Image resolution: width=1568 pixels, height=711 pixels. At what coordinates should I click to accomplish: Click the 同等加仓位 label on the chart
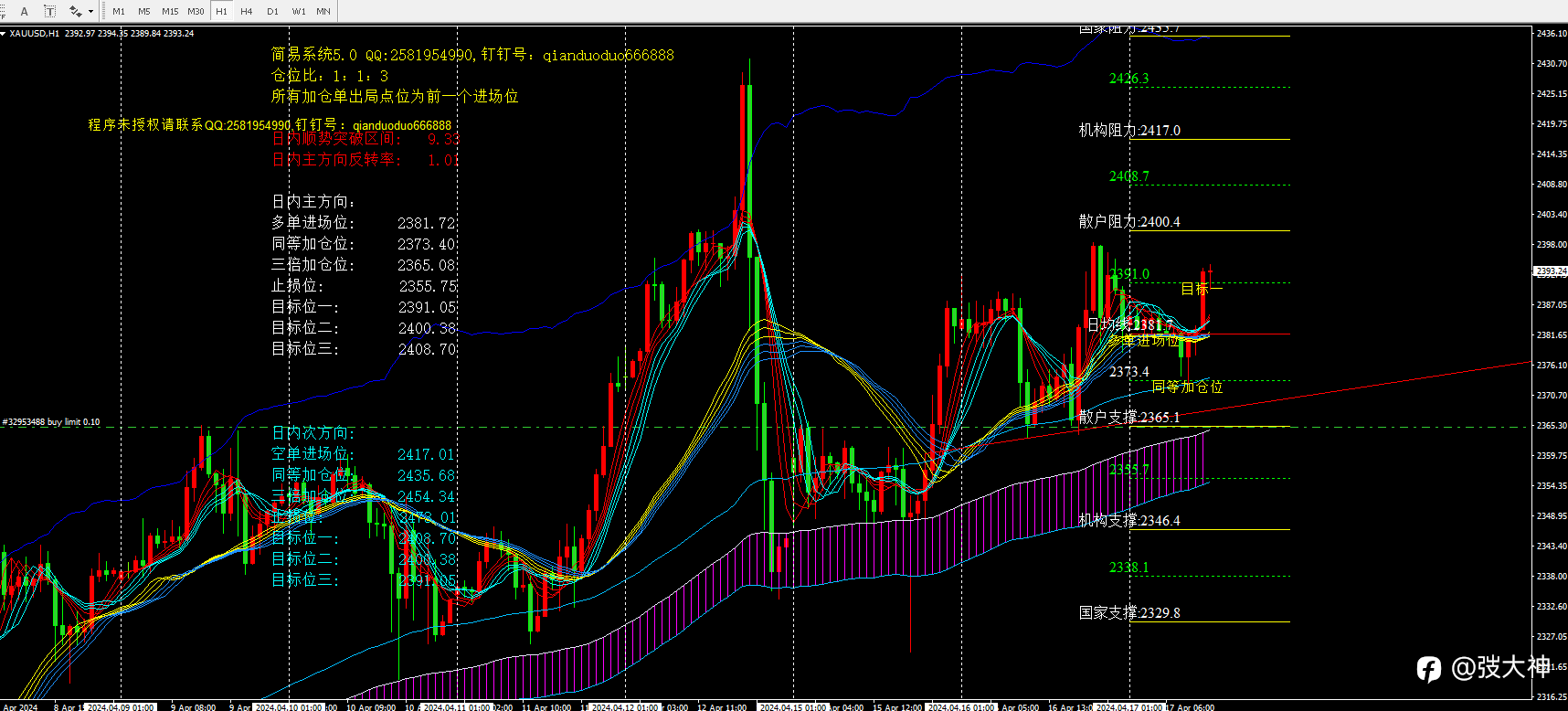pyautogui.click(x=1187, y=387)
